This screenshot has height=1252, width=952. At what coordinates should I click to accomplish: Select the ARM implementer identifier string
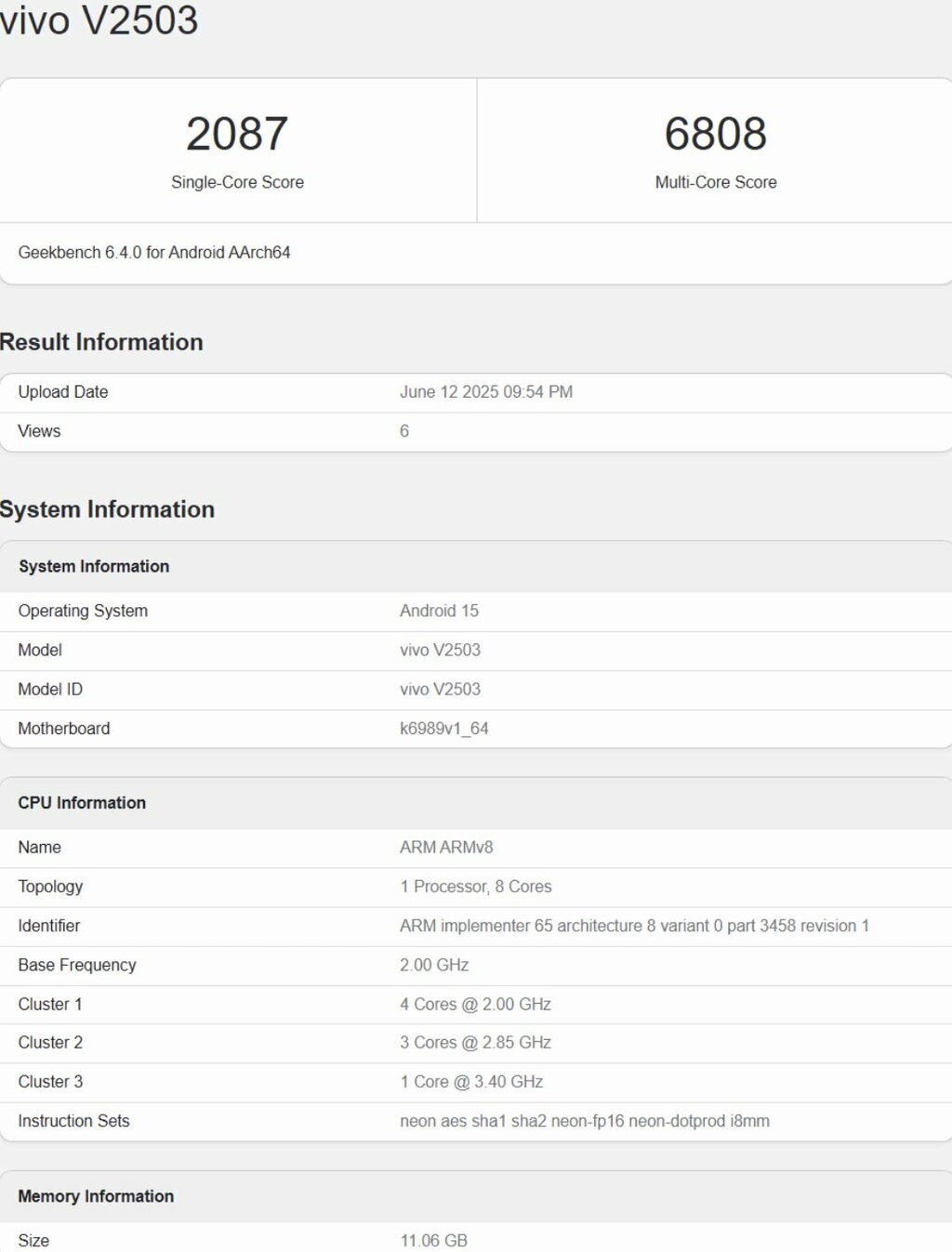click(x=634, y=926)
